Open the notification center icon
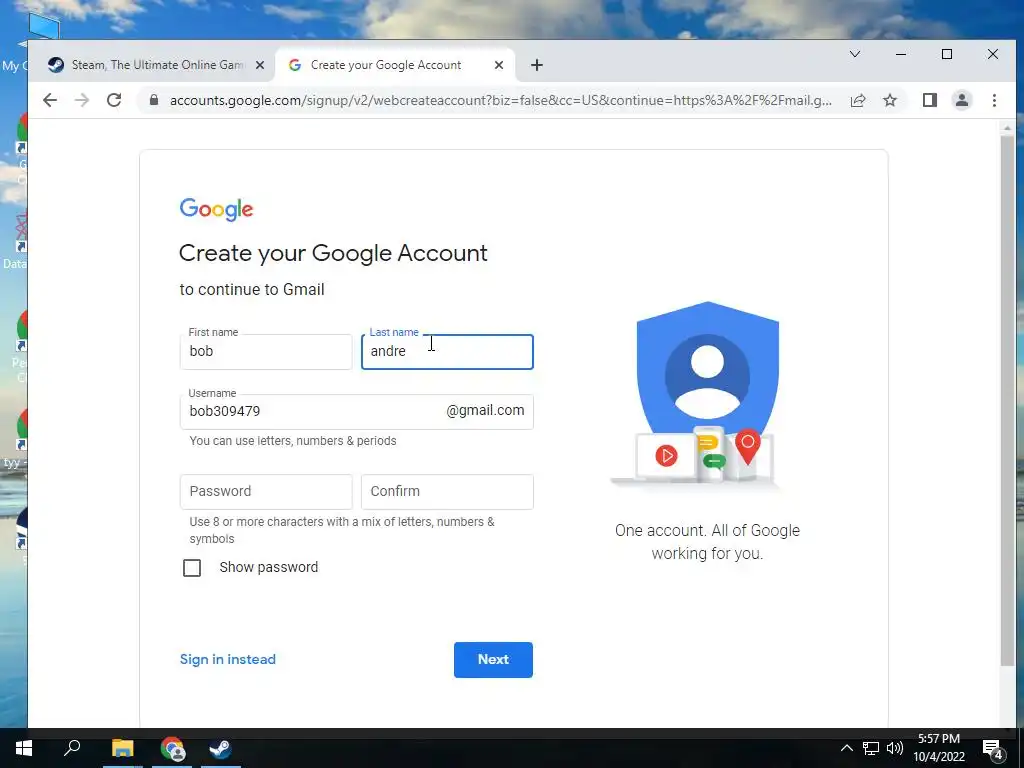The image size is (1024, 768). pos(993,749)
